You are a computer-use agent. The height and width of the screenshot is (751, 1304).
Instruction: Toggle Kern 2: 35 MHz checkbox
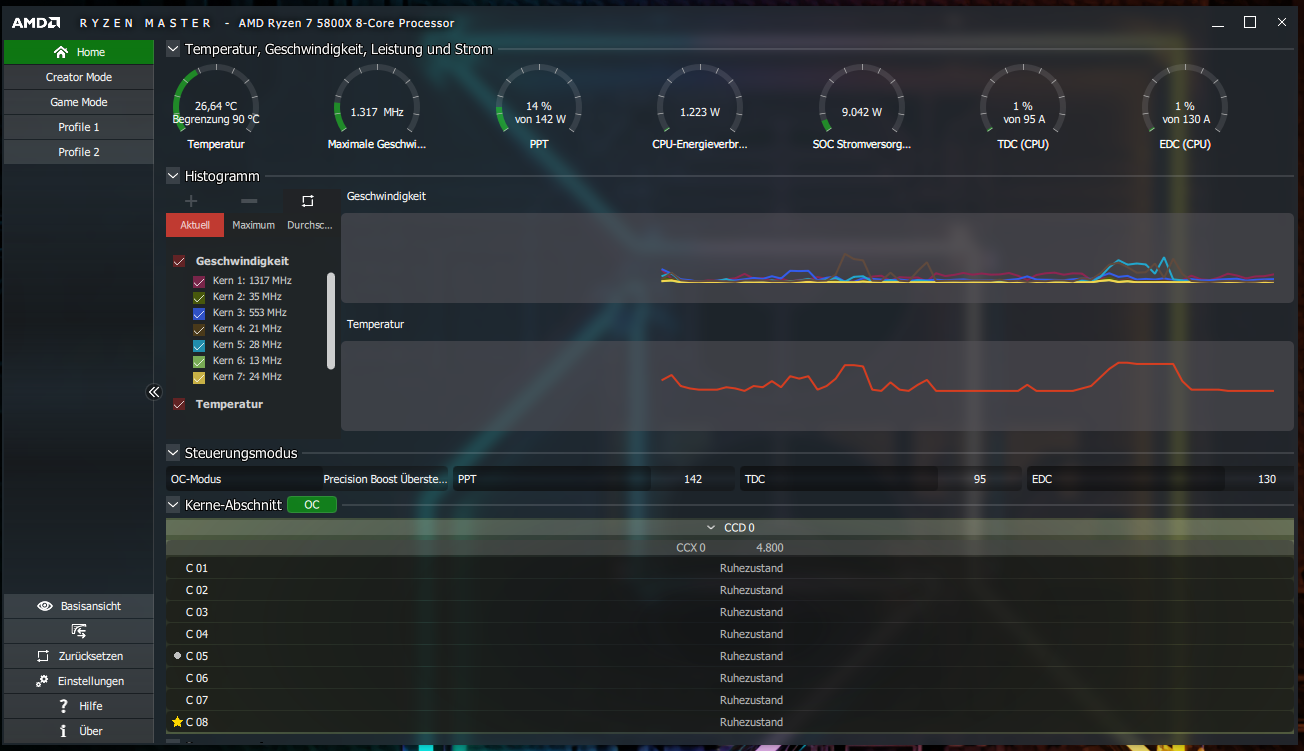tap(199, 297)
